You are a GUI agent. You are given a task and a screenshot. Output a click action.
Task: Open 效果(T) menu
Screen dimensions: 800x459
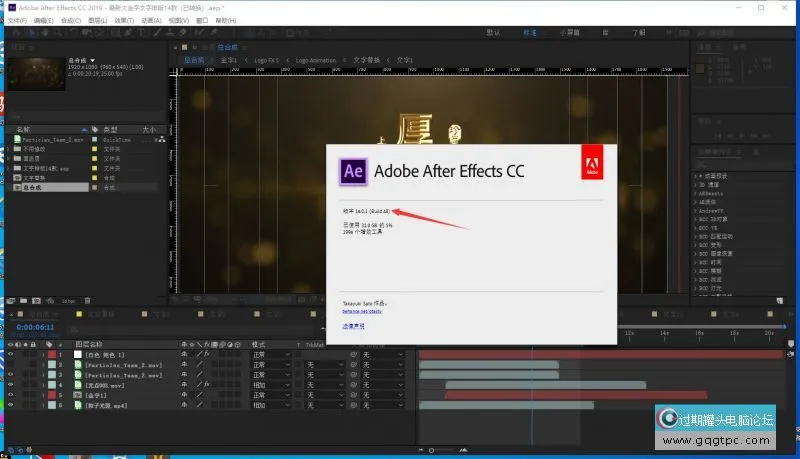click(124, 20)
